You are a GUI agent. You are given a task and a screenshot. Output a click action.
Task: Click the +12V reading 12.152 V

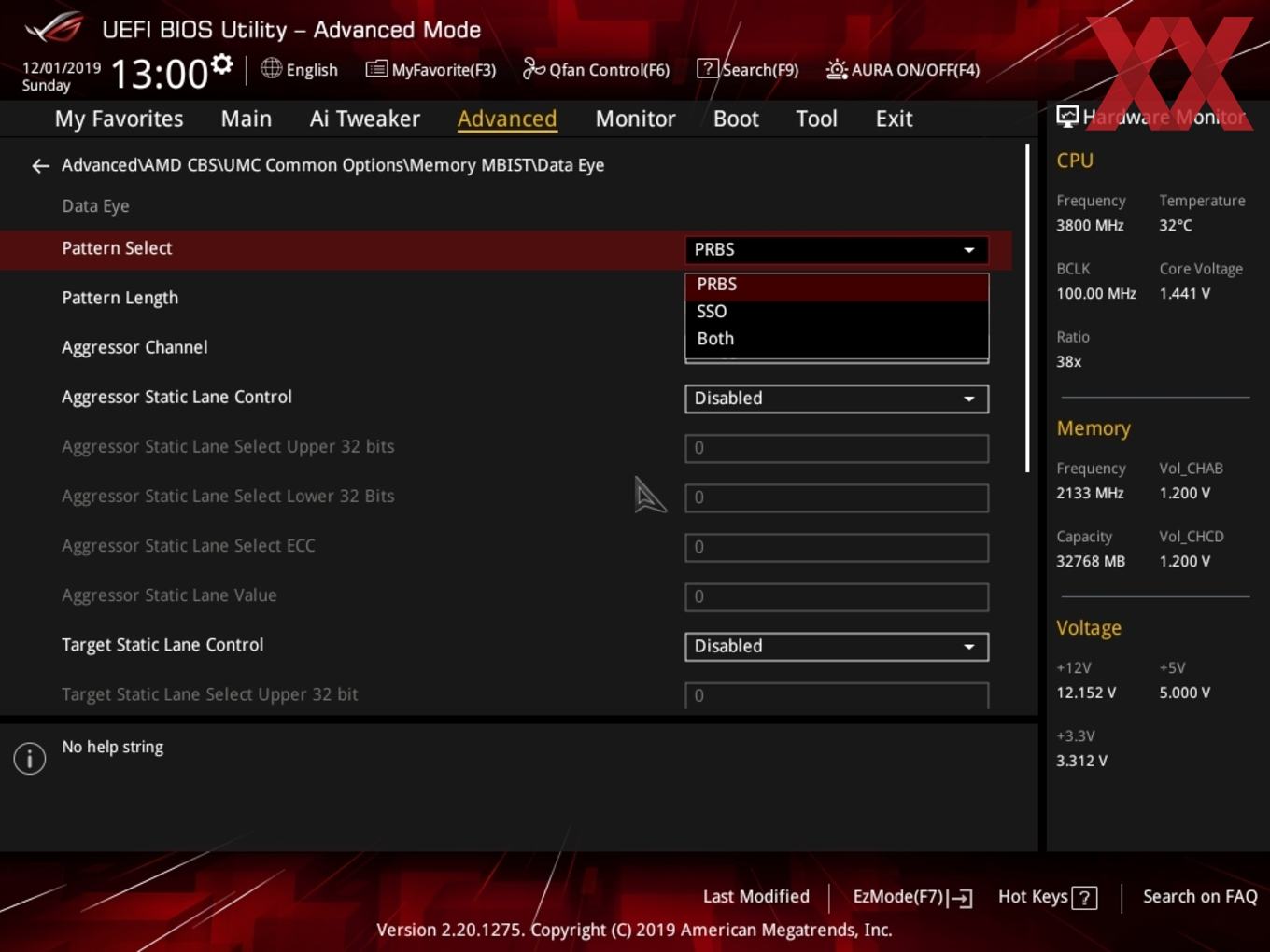coord(1086,693)
